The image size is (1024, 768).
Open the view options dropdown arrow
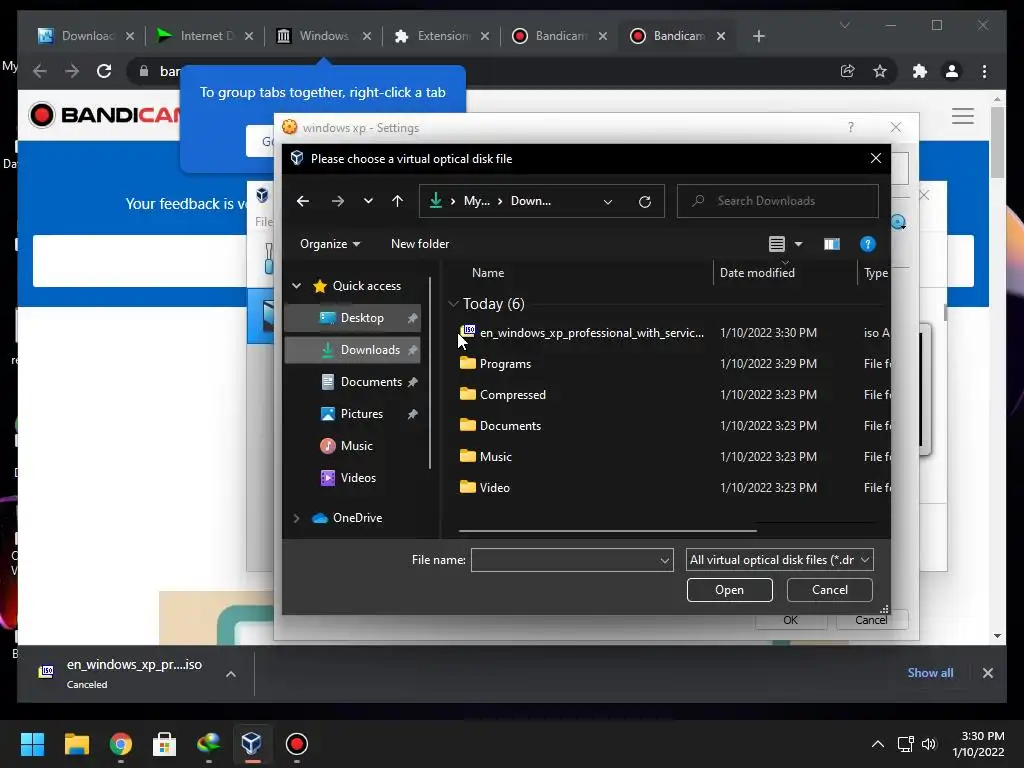click(x=798, y=244)
